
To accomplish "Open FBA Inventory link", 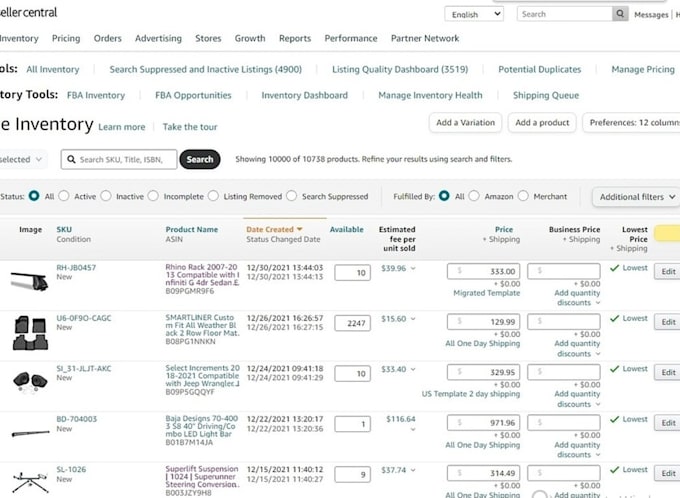I will (x=96, y=95).
